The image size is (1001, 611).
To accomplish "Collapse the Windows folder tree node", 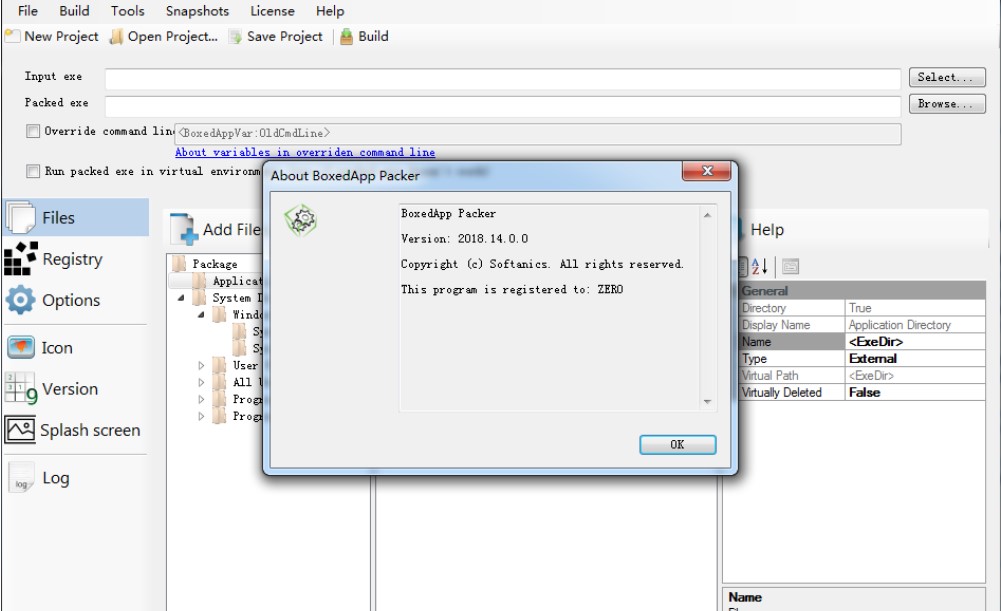I will click(x=201, y=315).
